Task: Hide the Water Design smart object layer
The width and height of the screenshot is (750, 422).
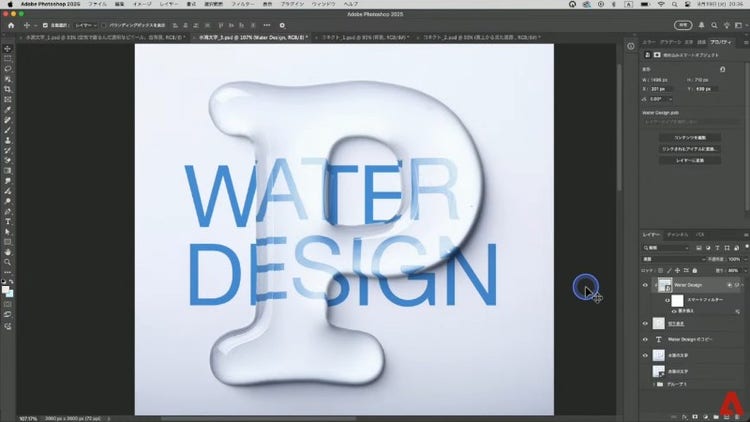Action: [x=644, y=285]
